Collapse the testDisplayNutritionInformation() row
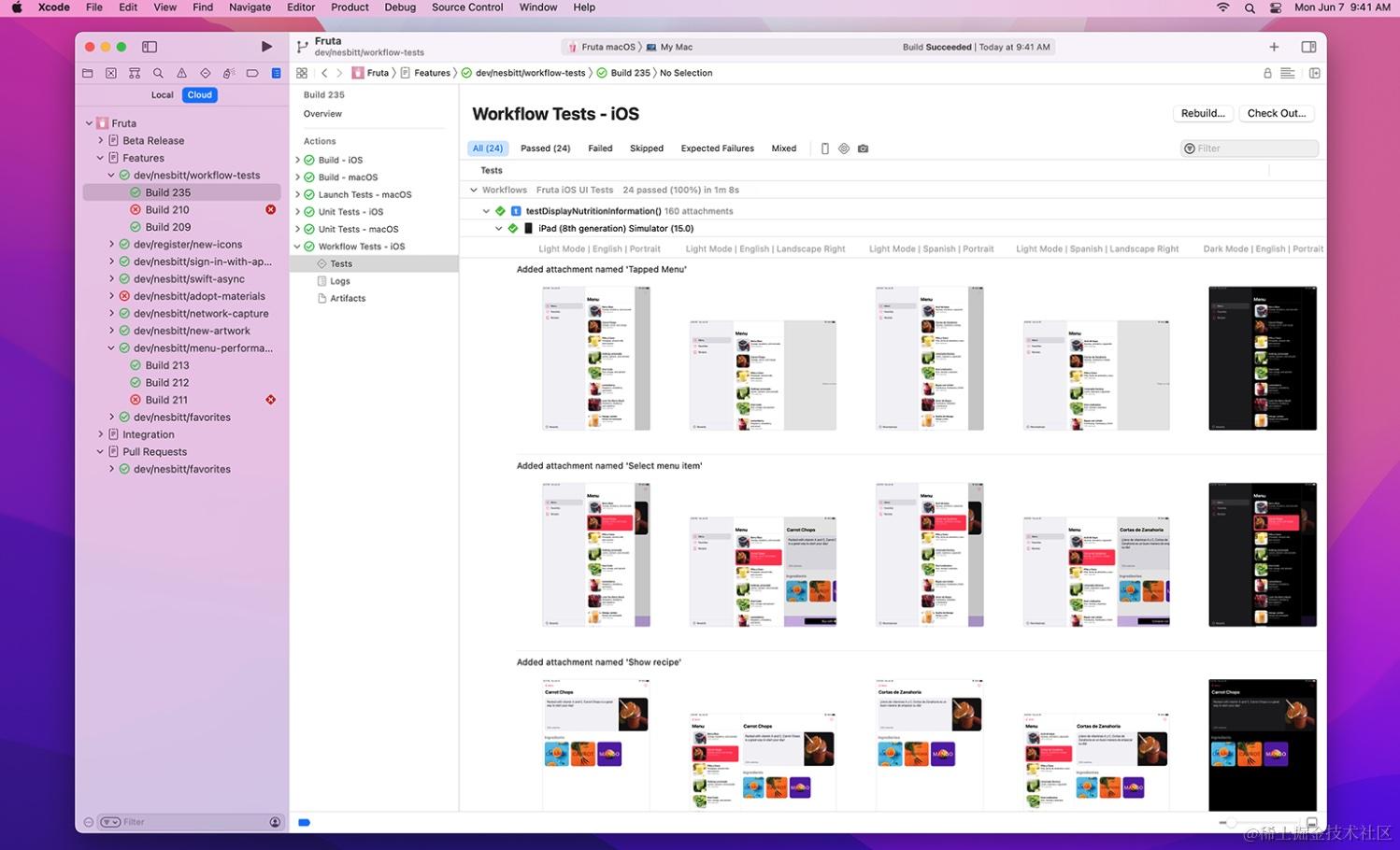This screenshot has height=850, width=1400. (486, 211)
